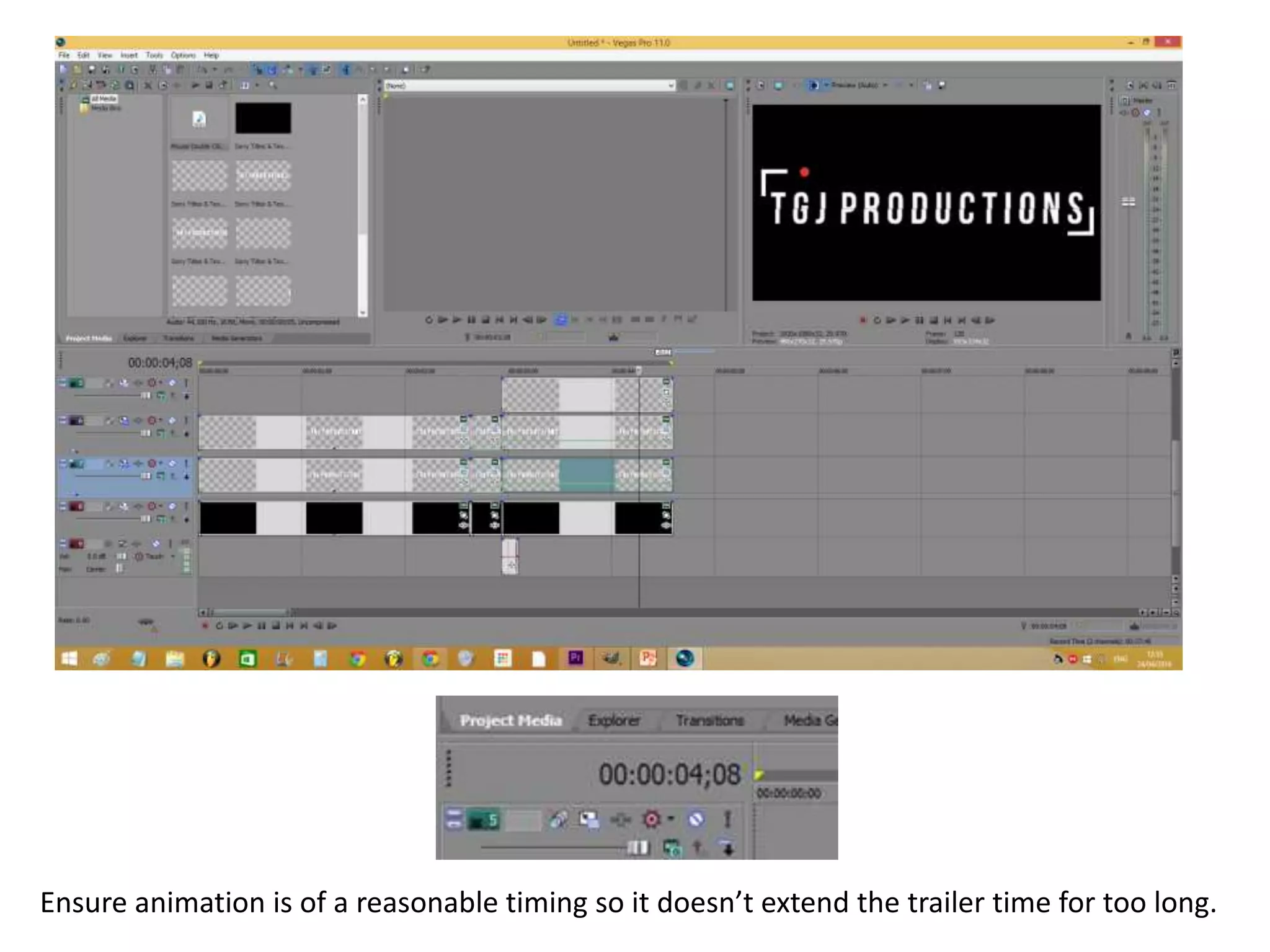Open search magnifier in Project Media toolbar
Screen dimensions: 1270x952
click(273, 86)
